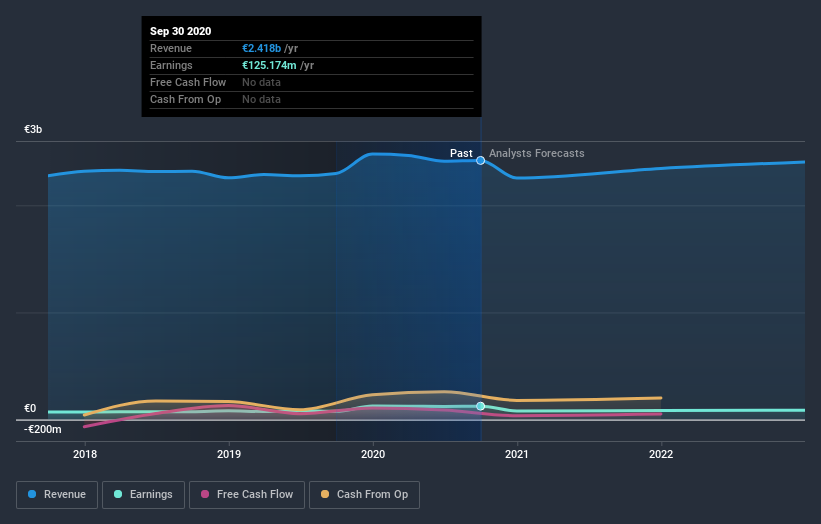Screen dimensions: 821x524
Task: Select the 2021 label on the time axis
Action: 517,454
